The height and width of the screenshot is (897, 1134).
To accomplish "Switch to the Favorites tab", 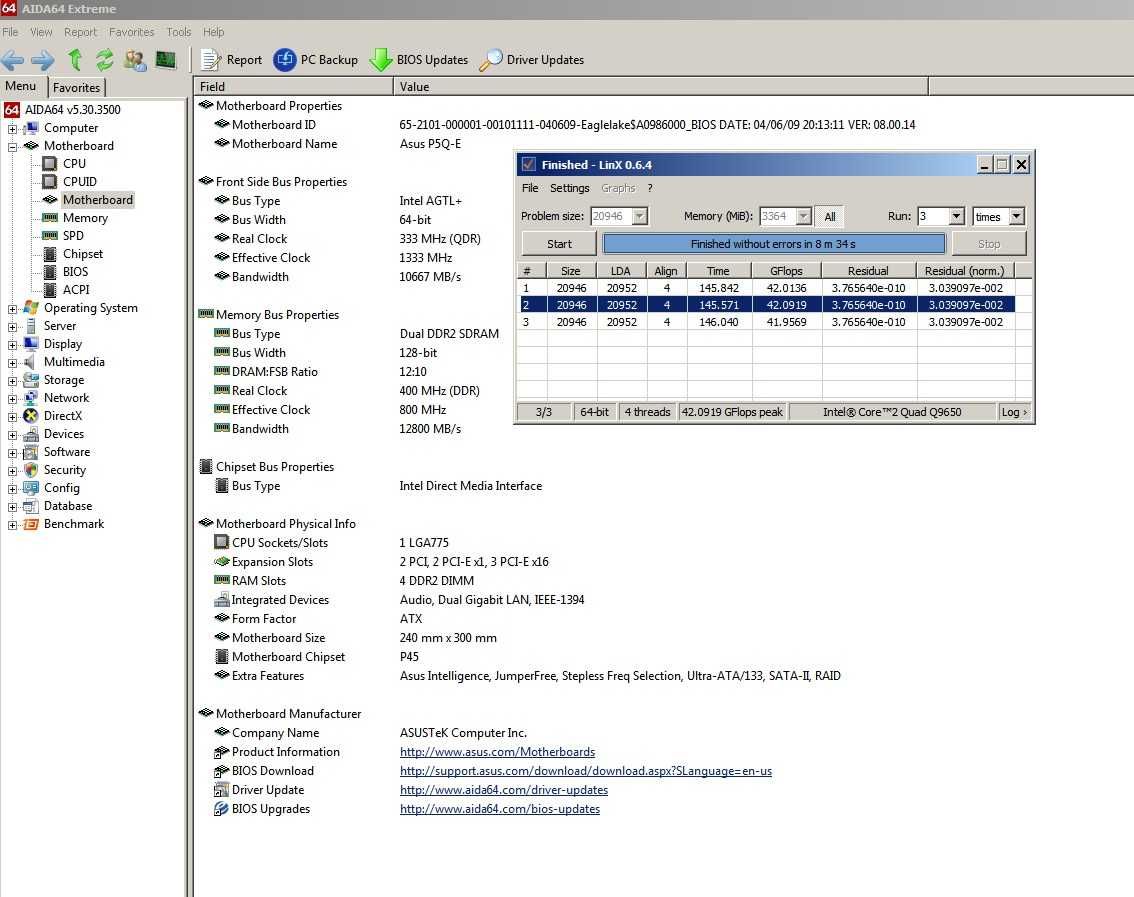I will [x=77, y=87].
